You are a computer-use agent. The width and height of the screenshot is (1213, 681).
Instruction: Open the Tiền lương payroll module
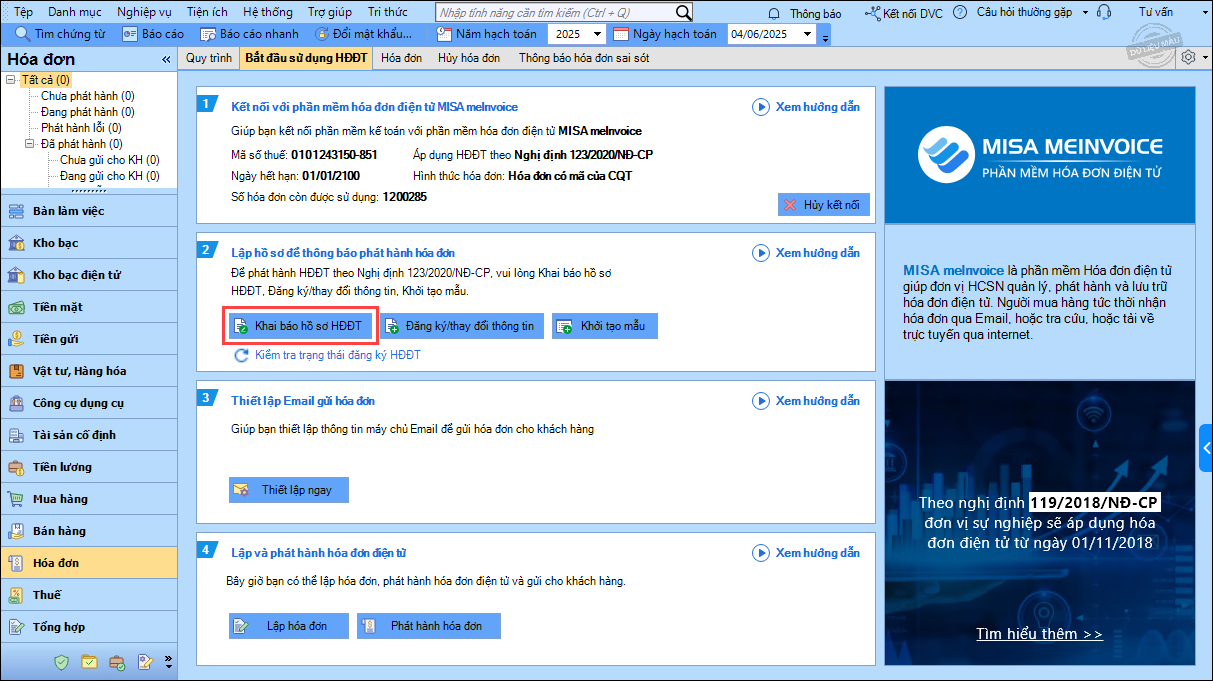pyautogui.click(x=89, y=467)
